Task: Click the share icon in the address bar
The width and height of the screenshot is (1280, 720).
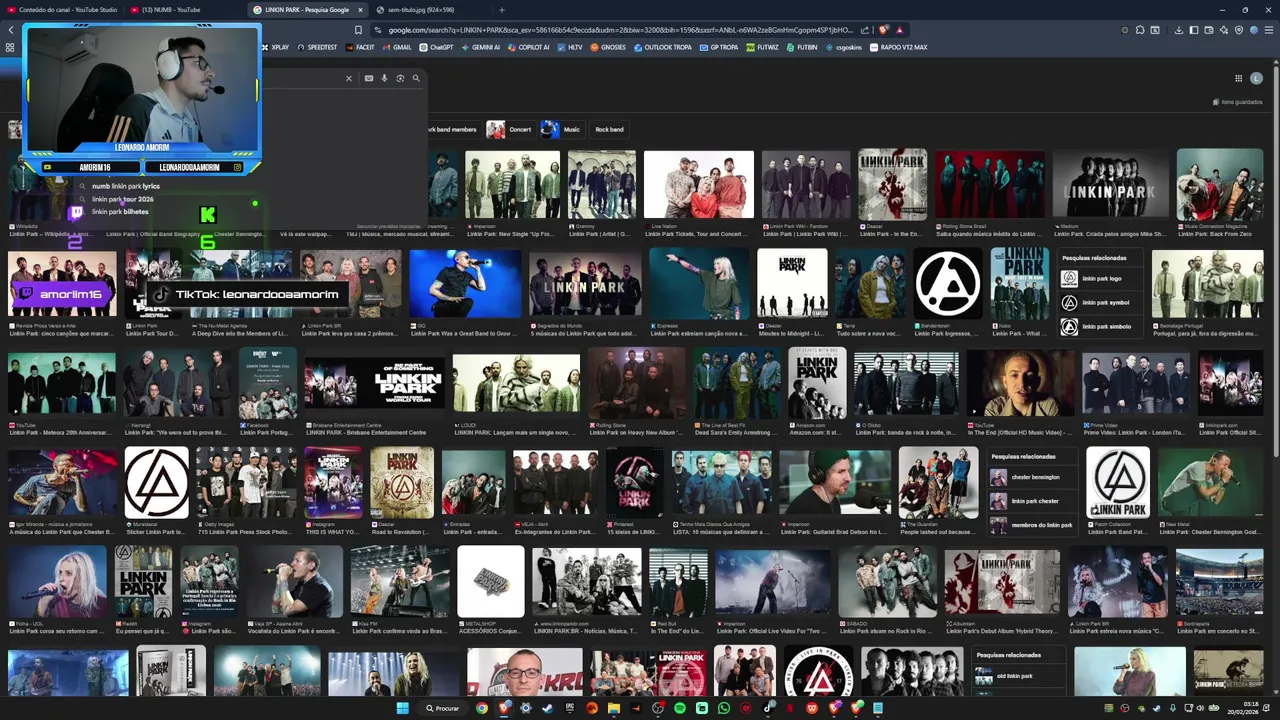Action: [866, 30]
